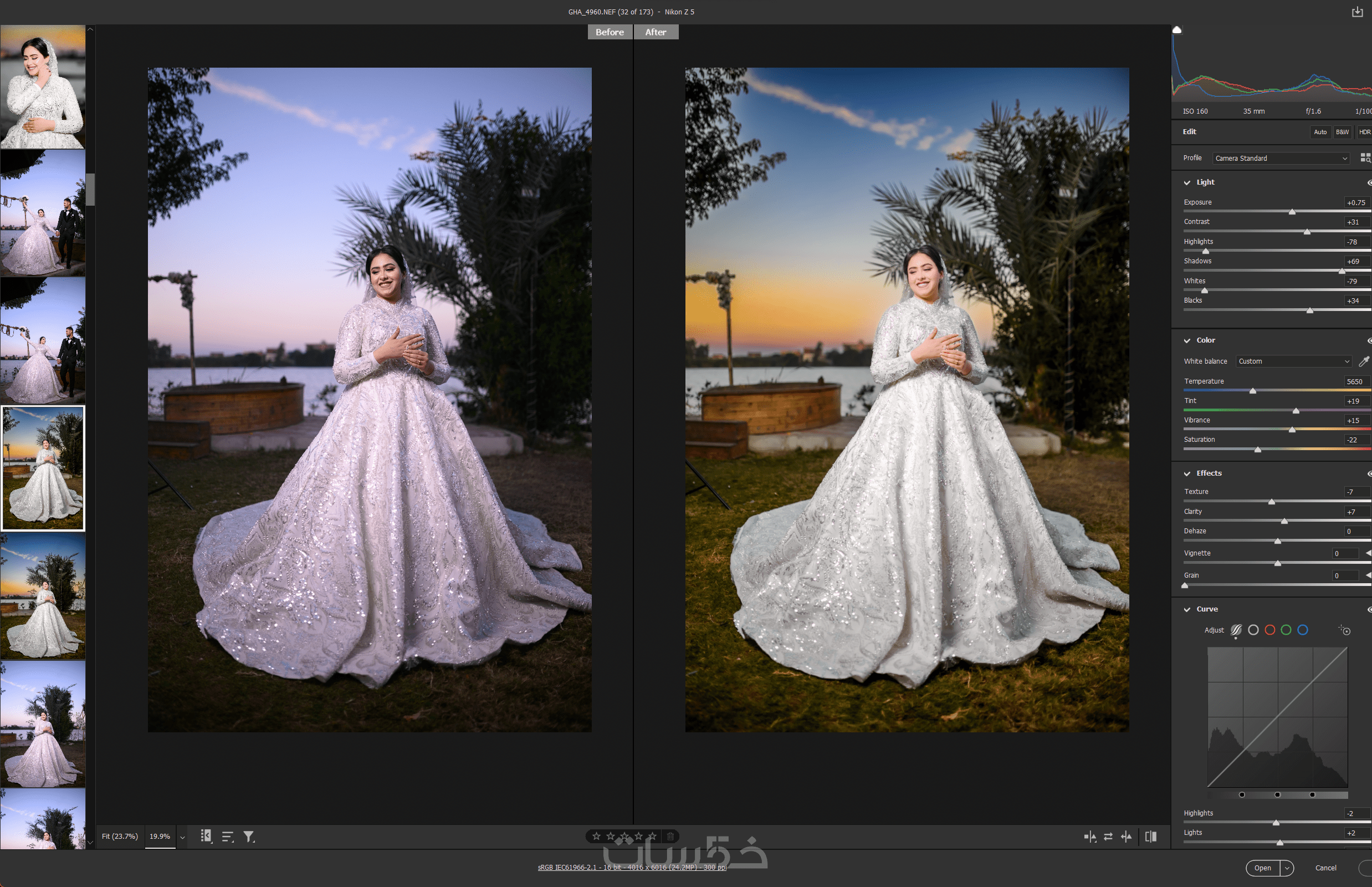This screenshot has height=887, width=1372.
Task: Click the filmstrip sort order icon
Action: 227,837
